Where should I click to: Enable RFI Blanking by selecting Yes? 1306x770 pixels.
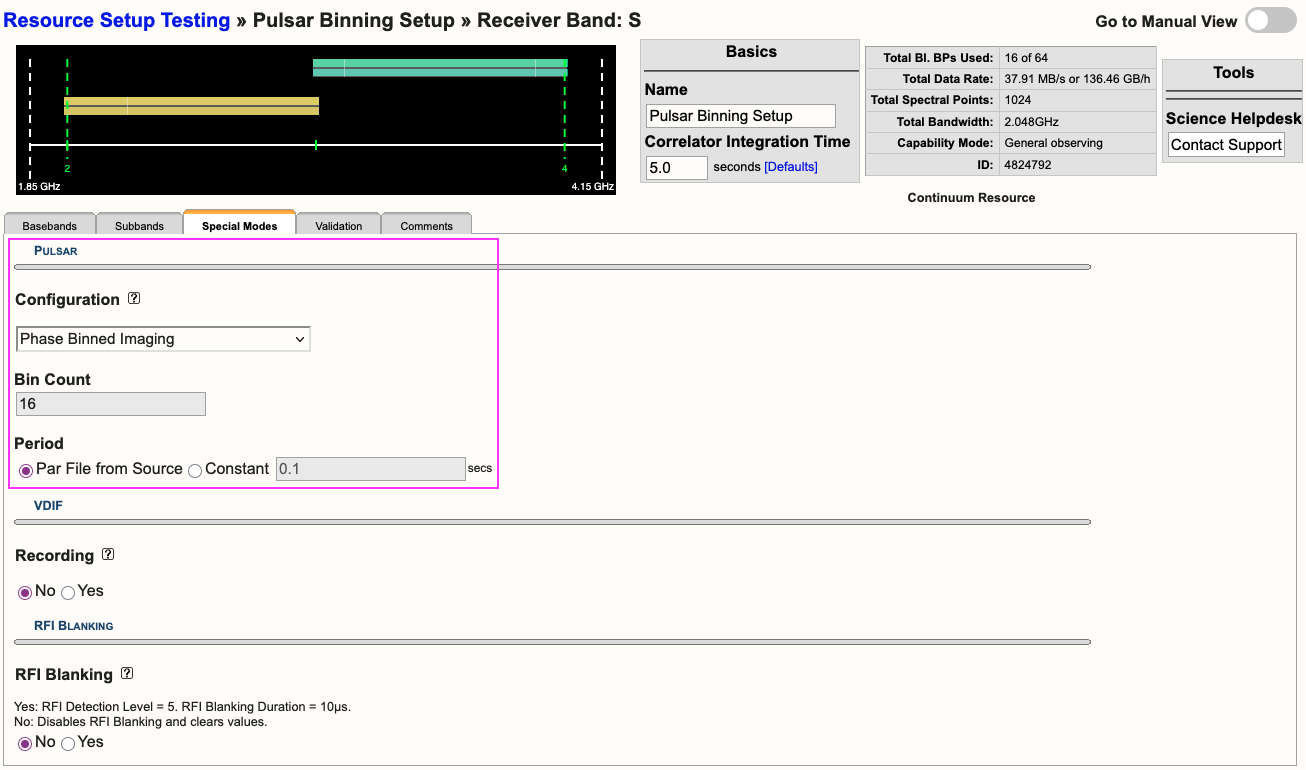click(x=67, y=742)
